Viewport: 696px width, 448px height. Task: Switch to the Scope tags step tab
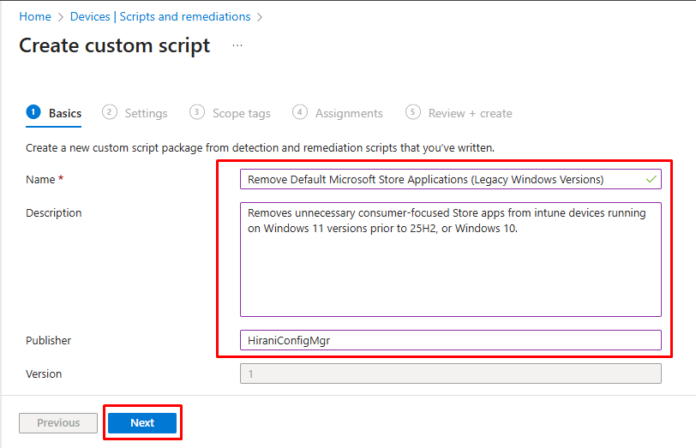tap(229, 113)
